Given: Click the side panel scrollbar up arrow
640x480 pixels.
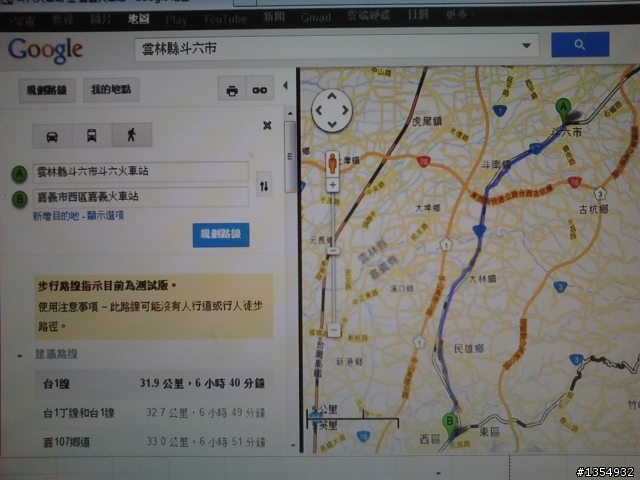Looking at the screenshot, I should pyautogui.click(x=290, y=113).
